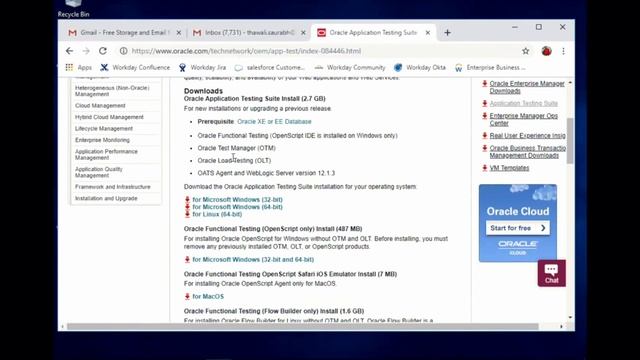This screenshot has height=360, width=640.
Task: Close the Gmail Free Storage tab
Action: click(178, 33)
